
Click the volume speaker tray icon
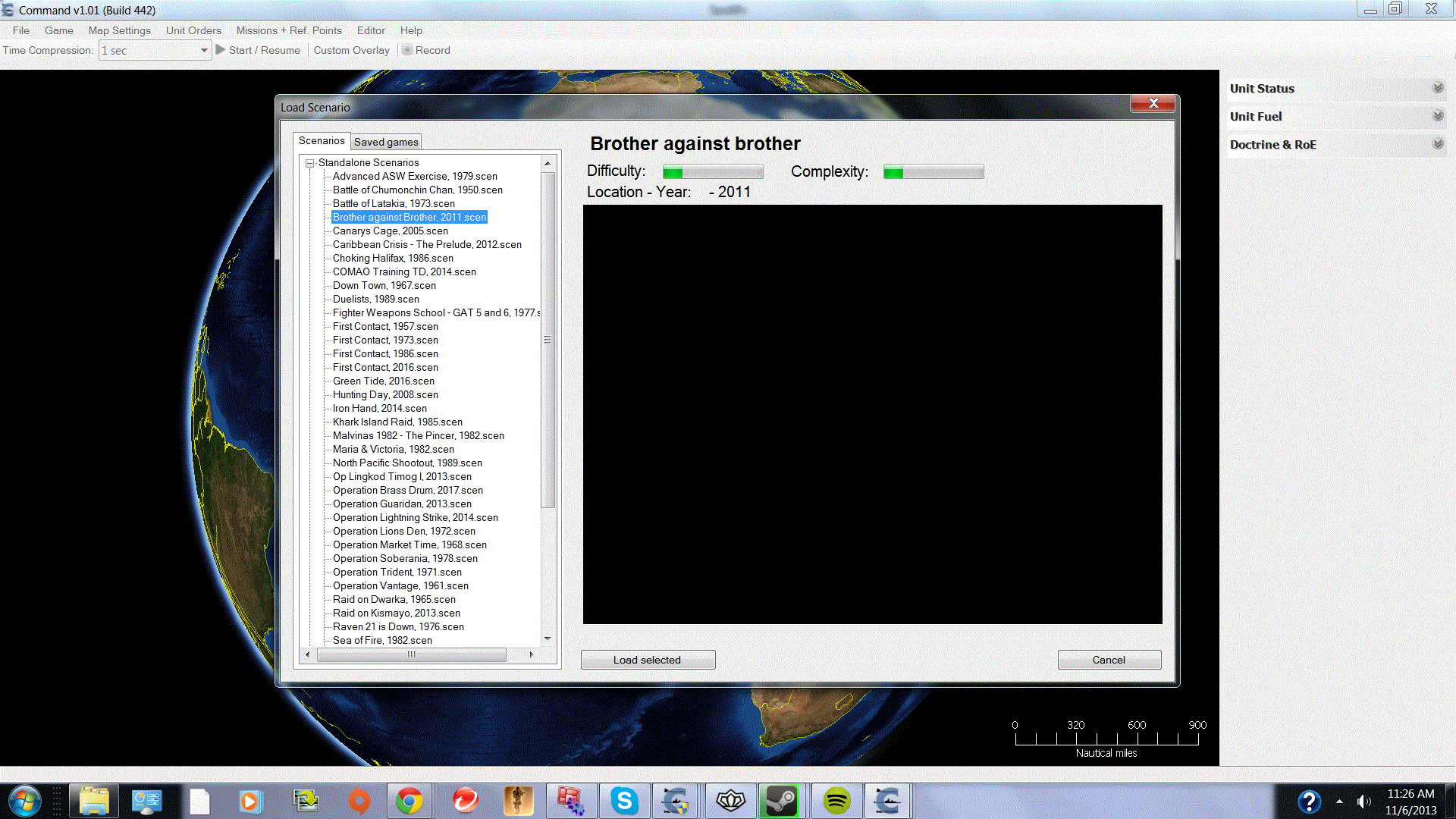tap(1364, 802)
